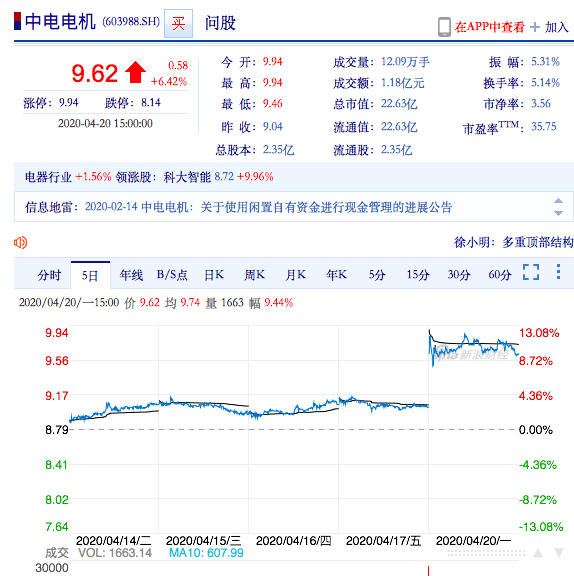This screenshot has width=574, height=576.
Task: Click the 涨停 value 9.94
Action: [69, 102]
